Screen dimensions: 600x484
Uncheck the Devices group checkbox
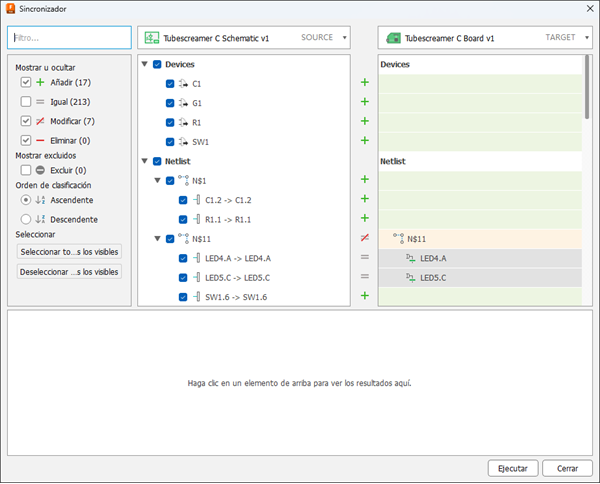[157, 64]
